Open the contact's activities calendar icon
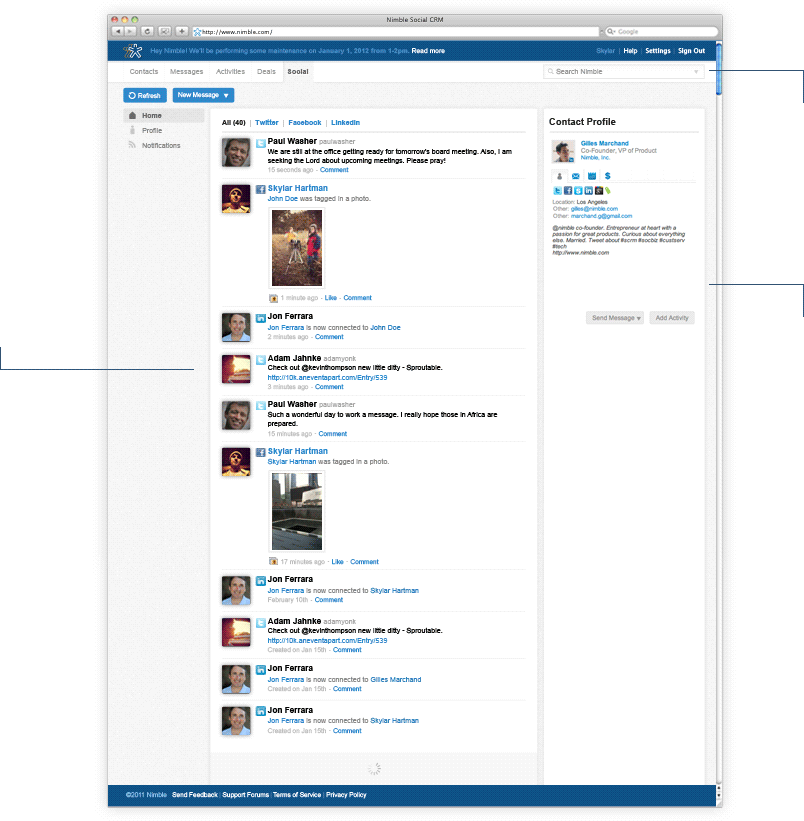Viewport: 804px width, 821px height. tap(592, 176)
